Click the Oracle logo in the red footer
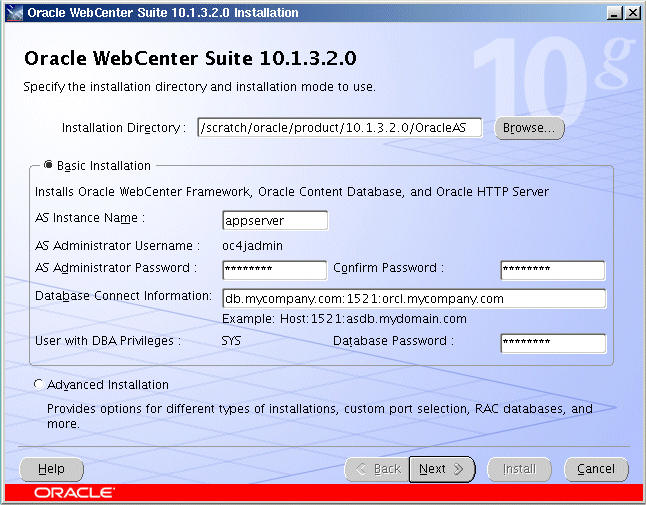Image resolution: width=646 pixels, height=505 pixels. click(x=74, y=493)
